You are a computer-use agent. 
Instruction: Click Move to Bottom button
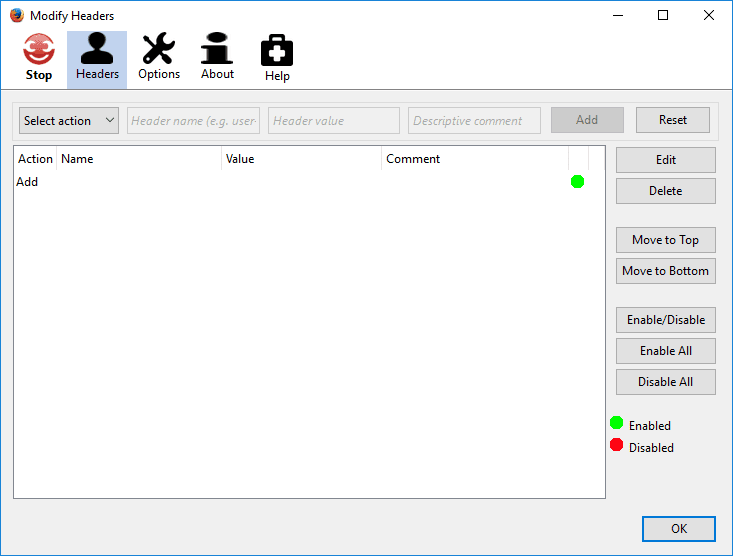pyautogui.click(x=666, y=271)
